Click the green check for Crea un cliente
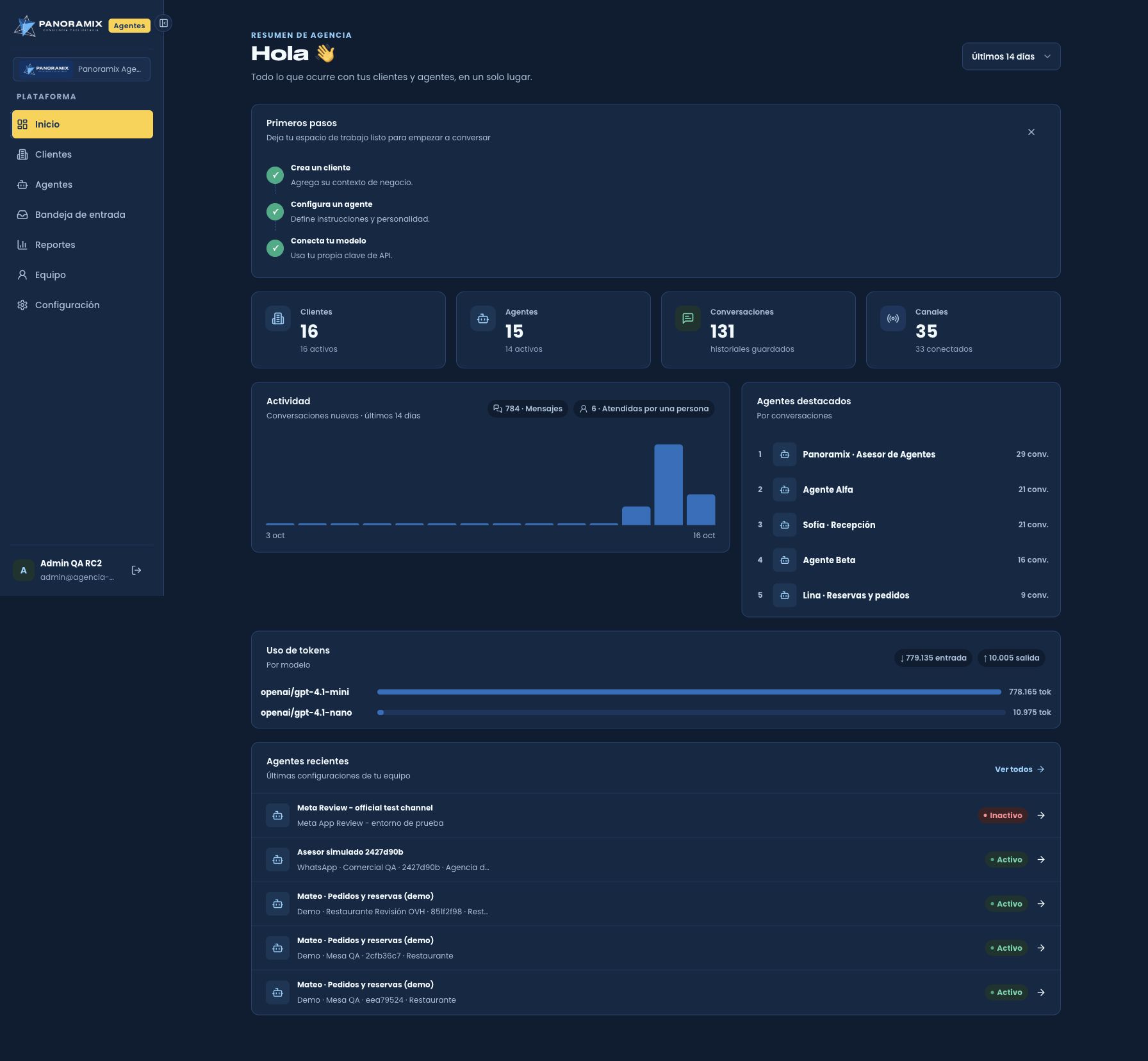The image size is (1148, 1061). click(275, 175)
